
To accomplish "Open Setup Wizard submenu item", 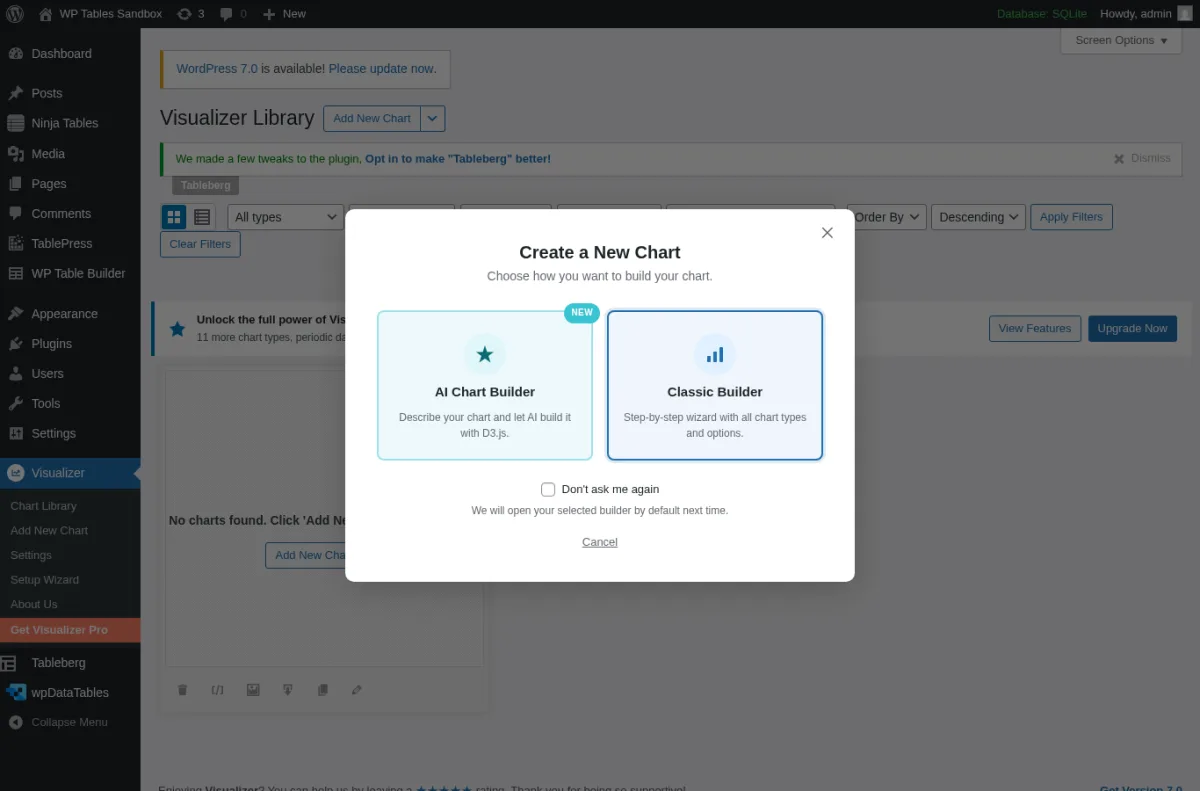I will (44, 580).
